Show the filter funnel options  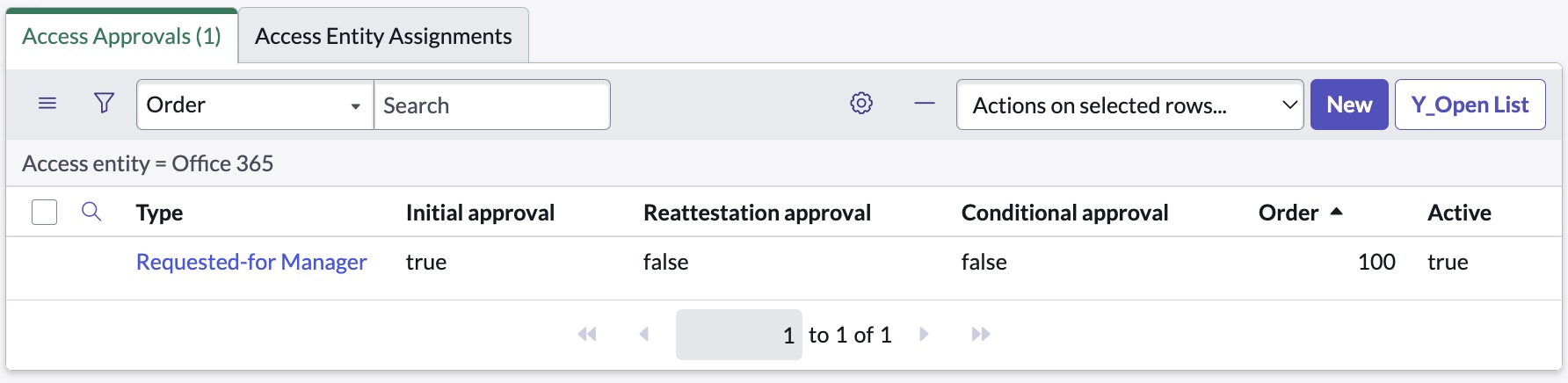104,104
